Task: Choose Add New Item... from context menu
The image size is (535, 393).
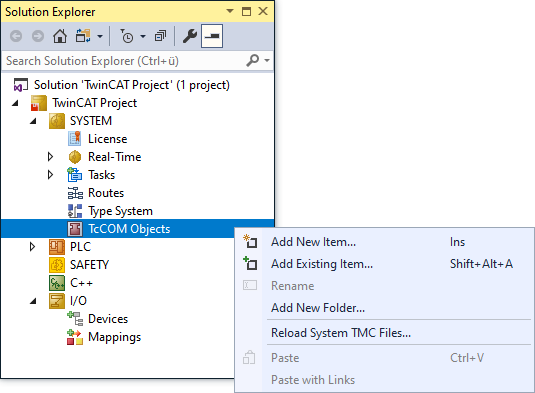Action: point(384,242)
